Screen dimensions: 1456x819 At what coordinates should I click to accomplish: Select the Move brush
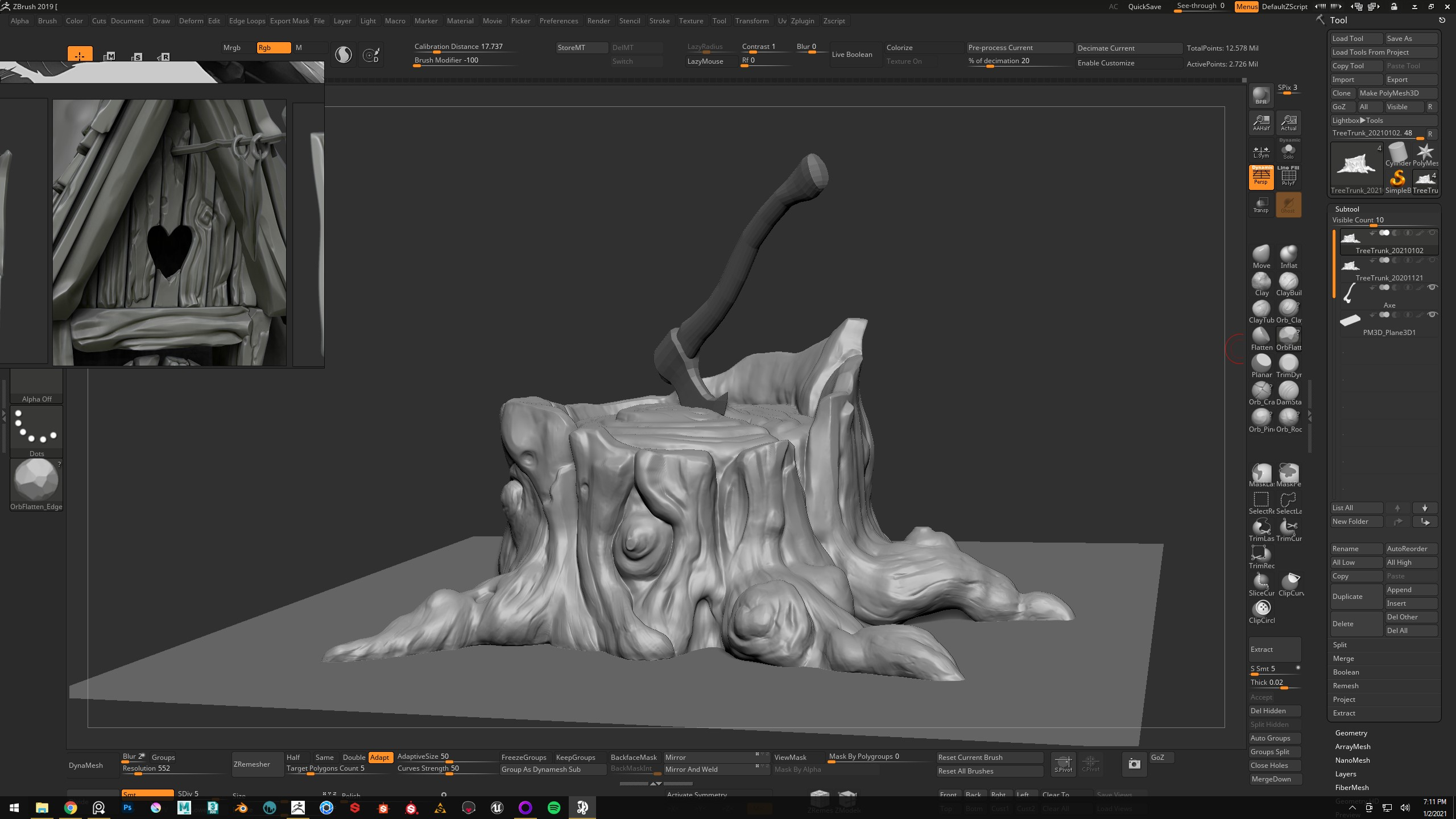point(1261,257)
